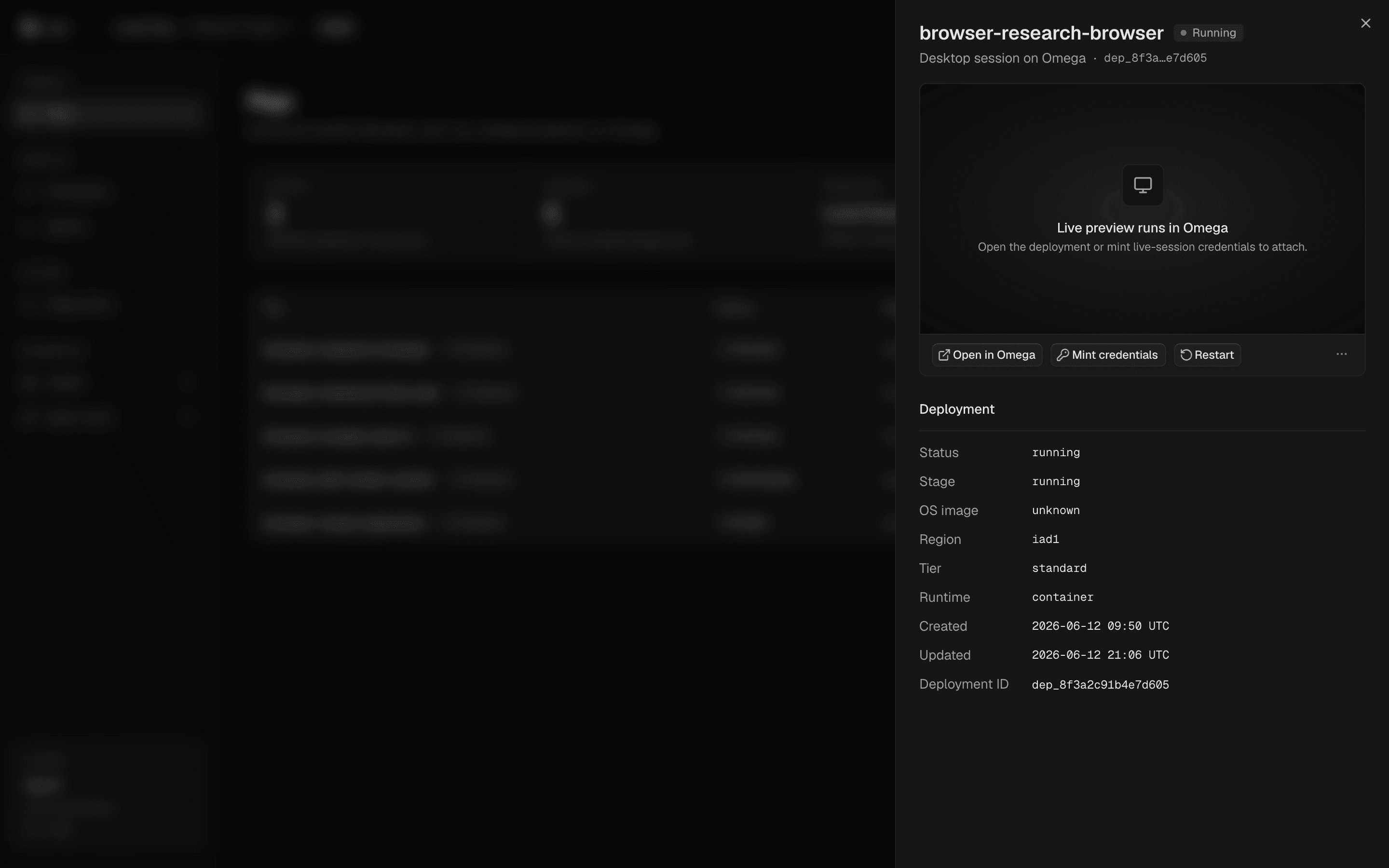Click the key icon on Mint credentials
This screenshot has height=868, width=1389.
(1062, 355)
